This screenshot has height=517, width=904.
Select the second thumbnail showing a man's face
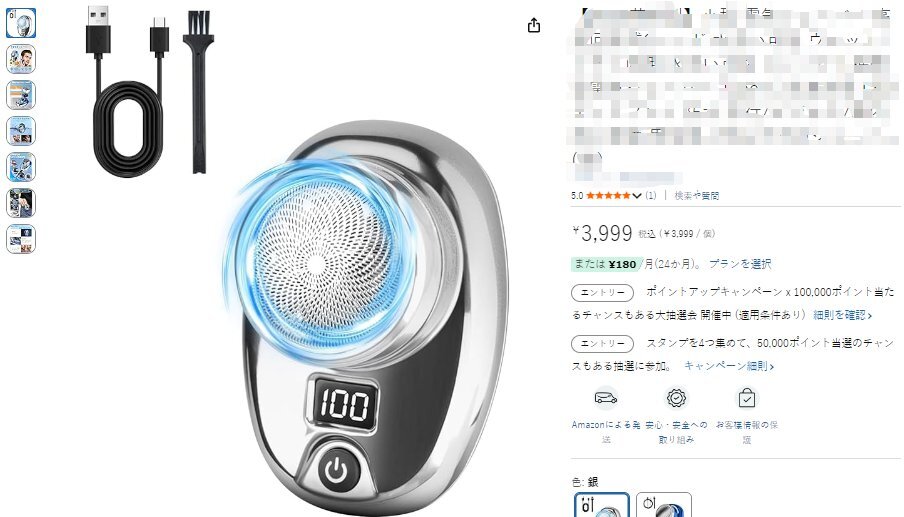21,59
